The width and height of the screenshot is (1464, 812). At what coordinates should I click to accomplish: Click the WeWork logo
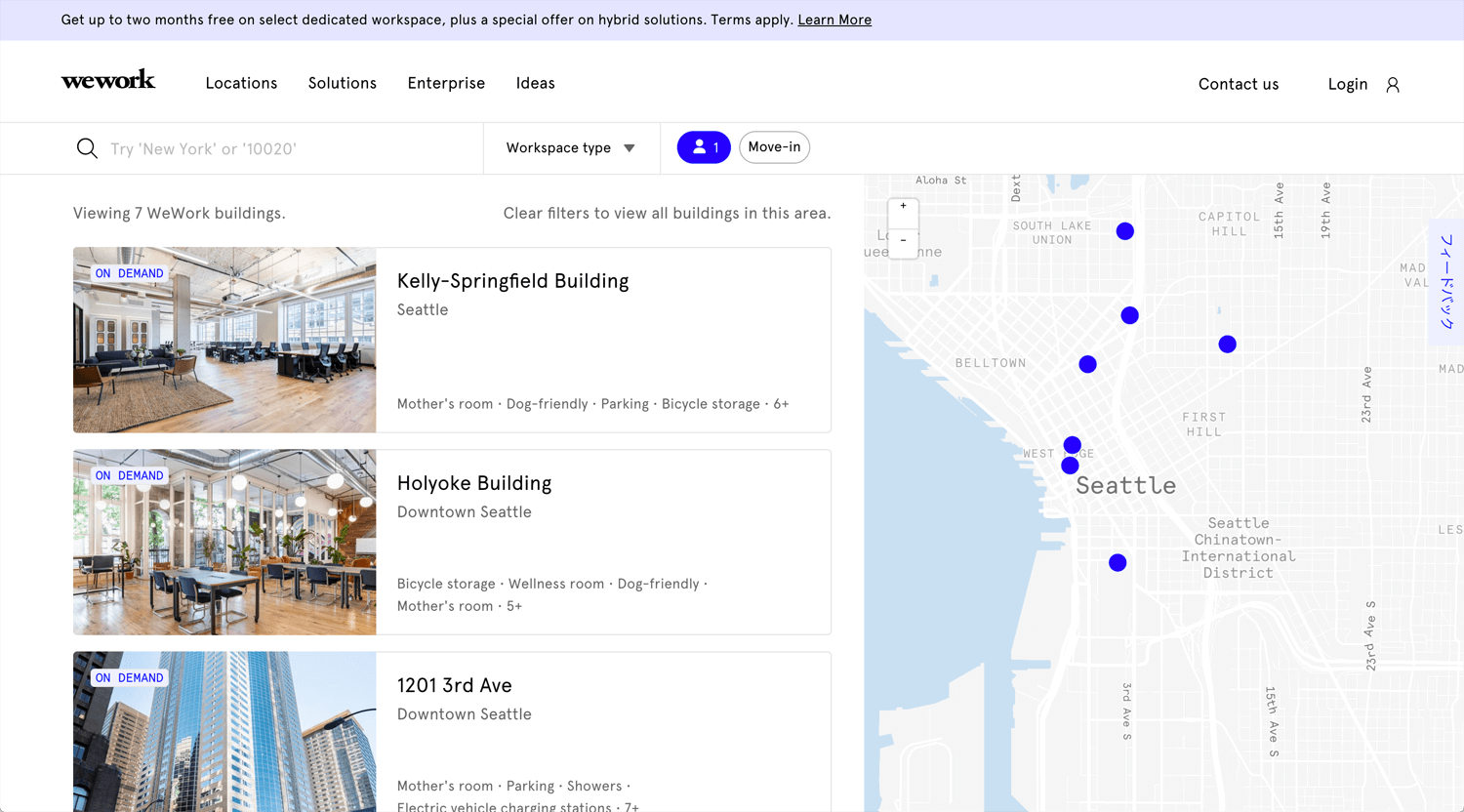point(108,81)
